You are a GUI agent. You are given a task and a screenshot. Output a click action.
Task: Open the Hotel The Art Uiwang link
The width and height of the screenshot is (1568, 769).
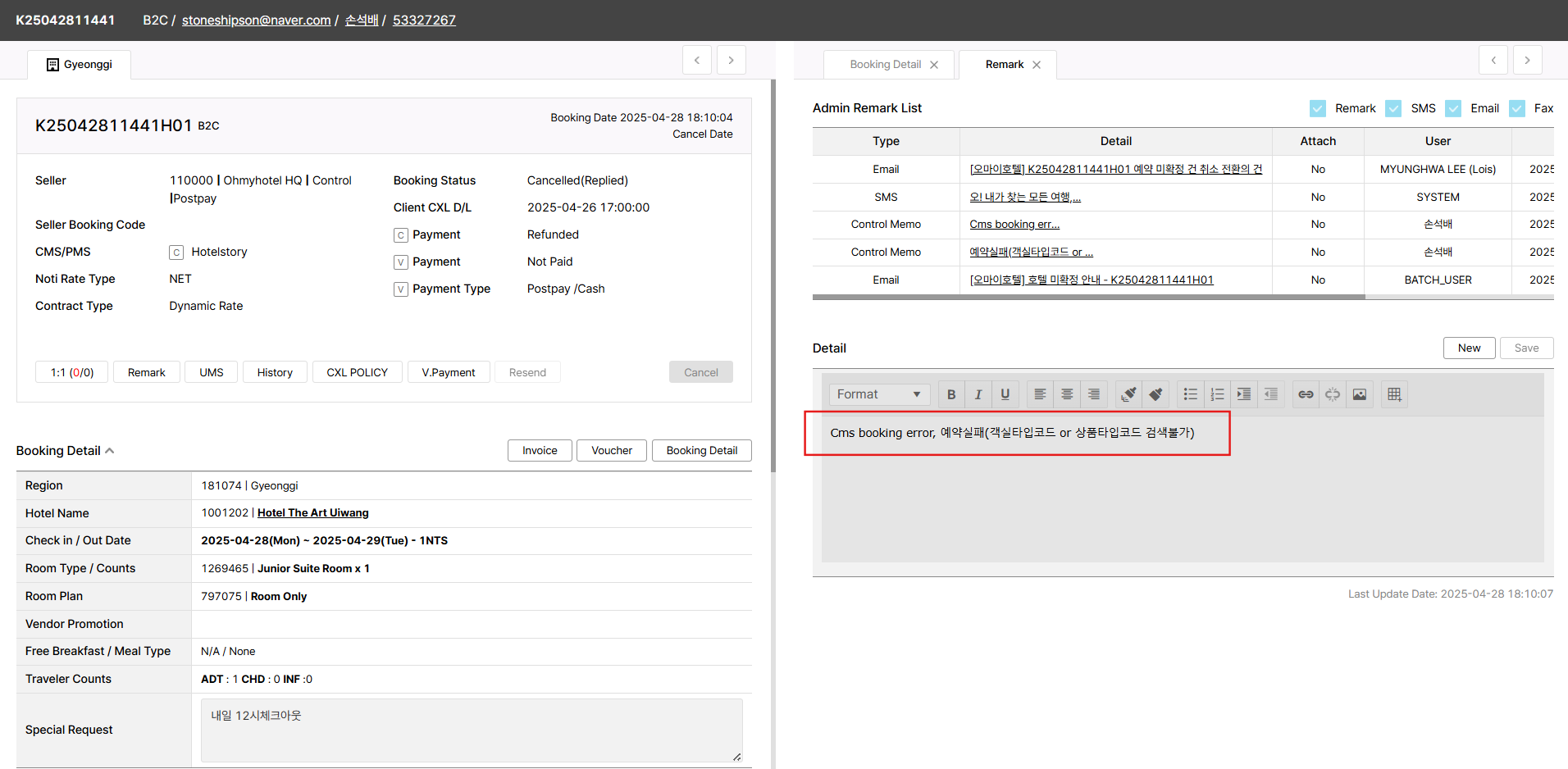coord(312,513)
